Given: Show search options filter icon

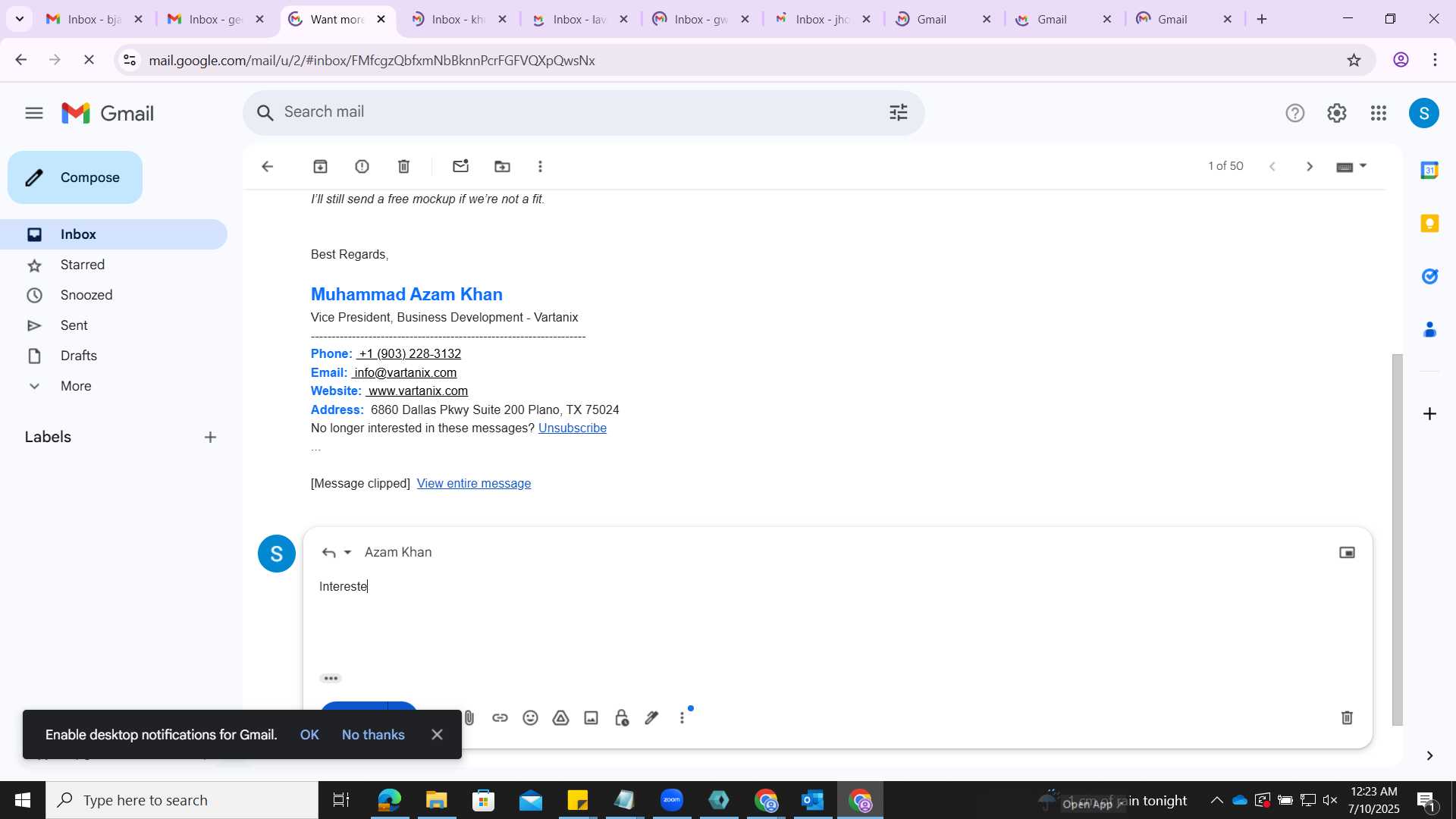Looking at the screenshot, I should tap(898, 113).
